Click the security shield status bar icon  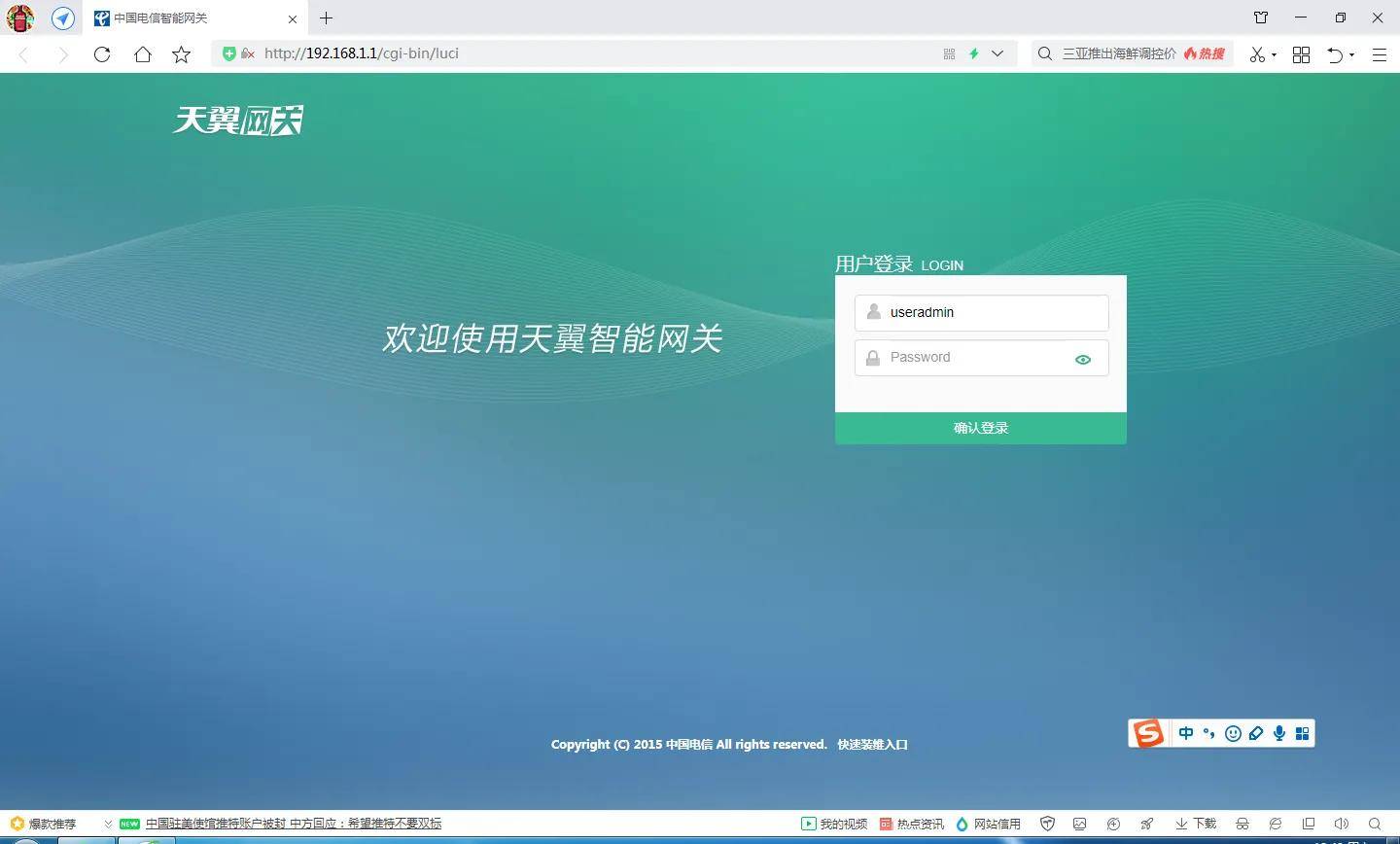(1047, 824)
